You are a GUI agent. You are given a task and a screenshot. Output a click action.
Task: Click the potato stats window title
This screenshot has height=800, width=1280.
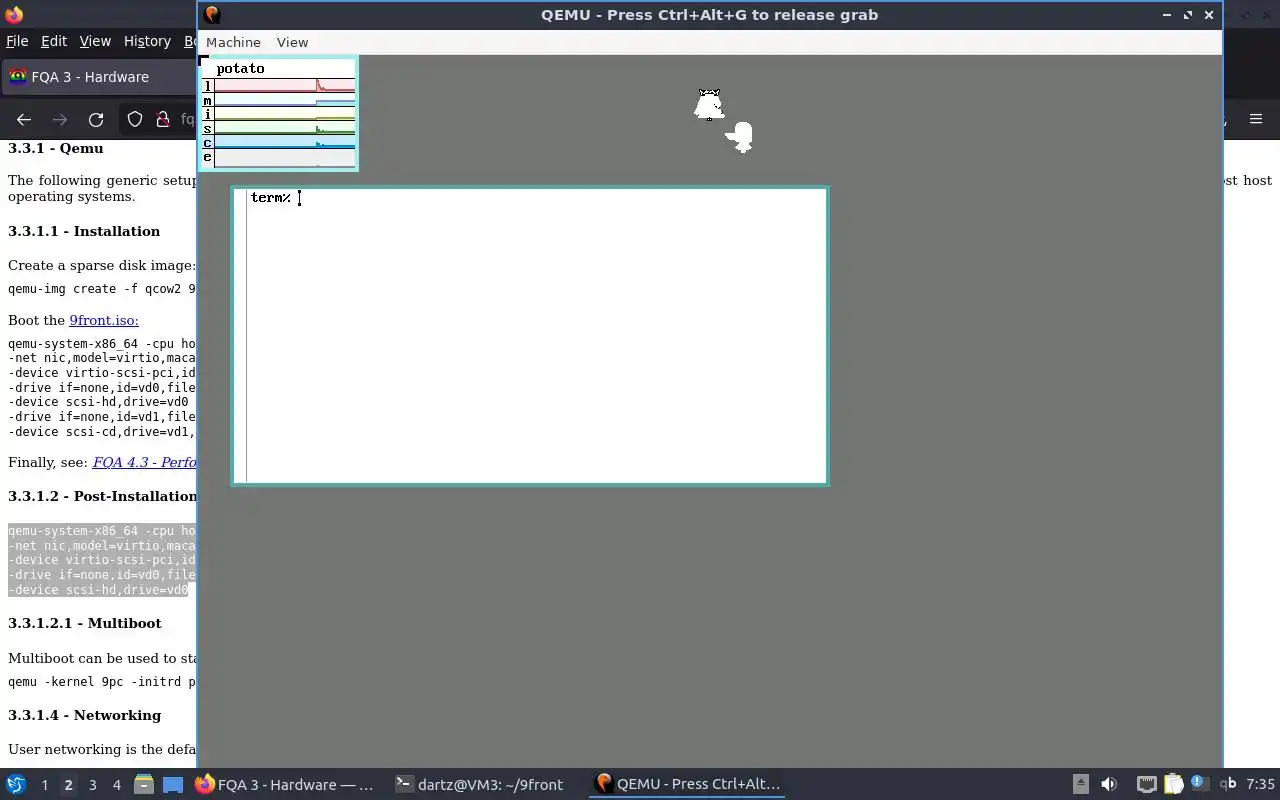[241, 68]
